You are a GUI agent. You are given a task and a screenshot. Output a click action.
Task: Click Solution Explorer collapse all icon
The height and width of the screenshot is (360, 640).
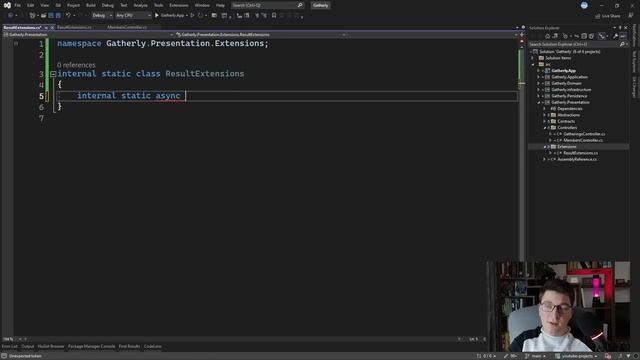(584, 36)
